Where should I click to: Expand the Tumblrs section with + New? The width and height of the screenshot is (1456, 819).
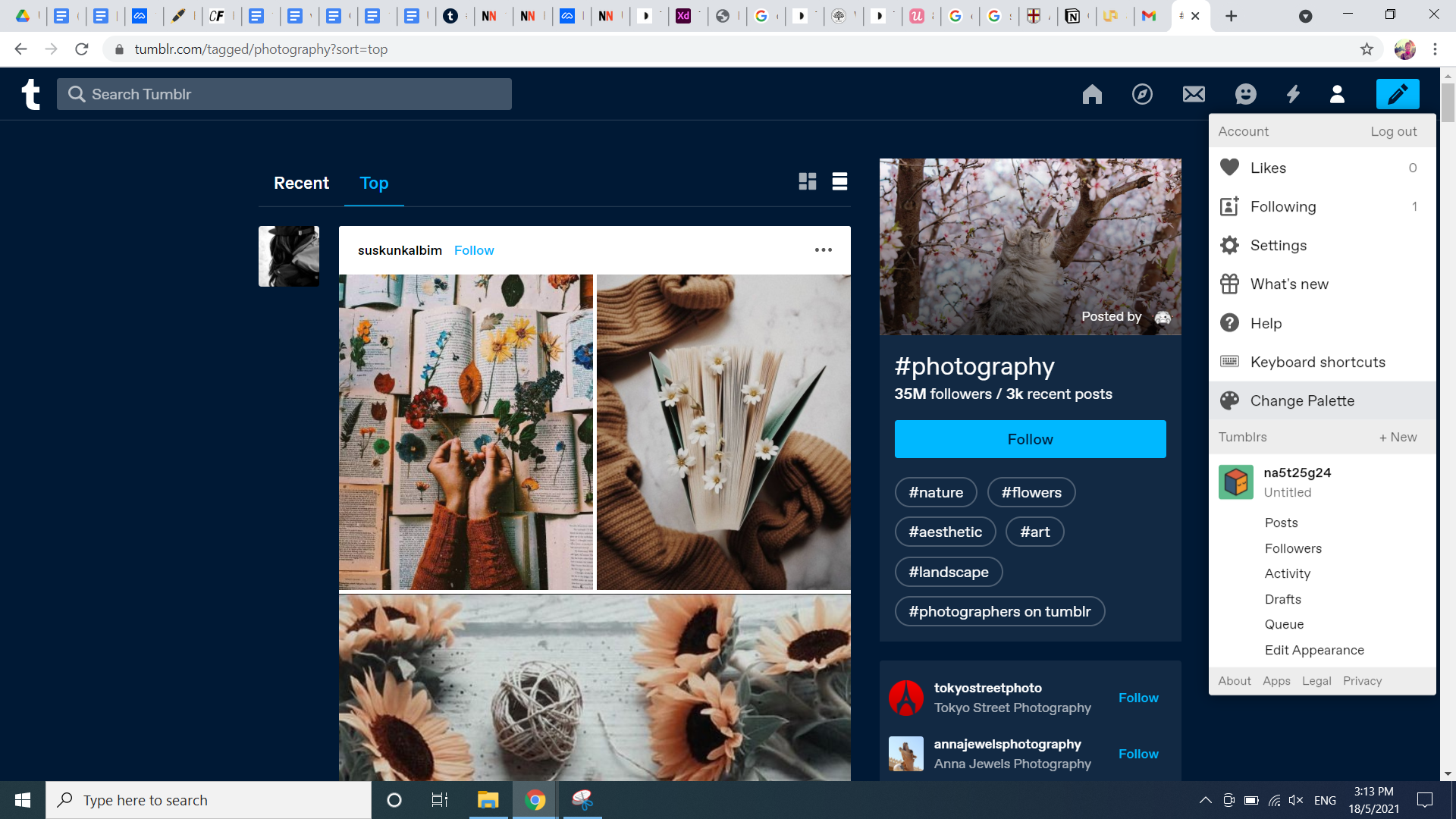(x=1398, y=437)
